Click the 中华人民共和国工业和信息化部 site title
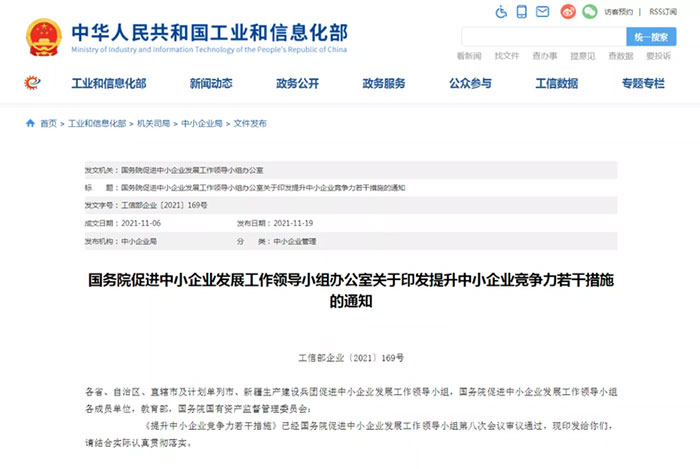700x469 pixels. [x=209, y=33]
